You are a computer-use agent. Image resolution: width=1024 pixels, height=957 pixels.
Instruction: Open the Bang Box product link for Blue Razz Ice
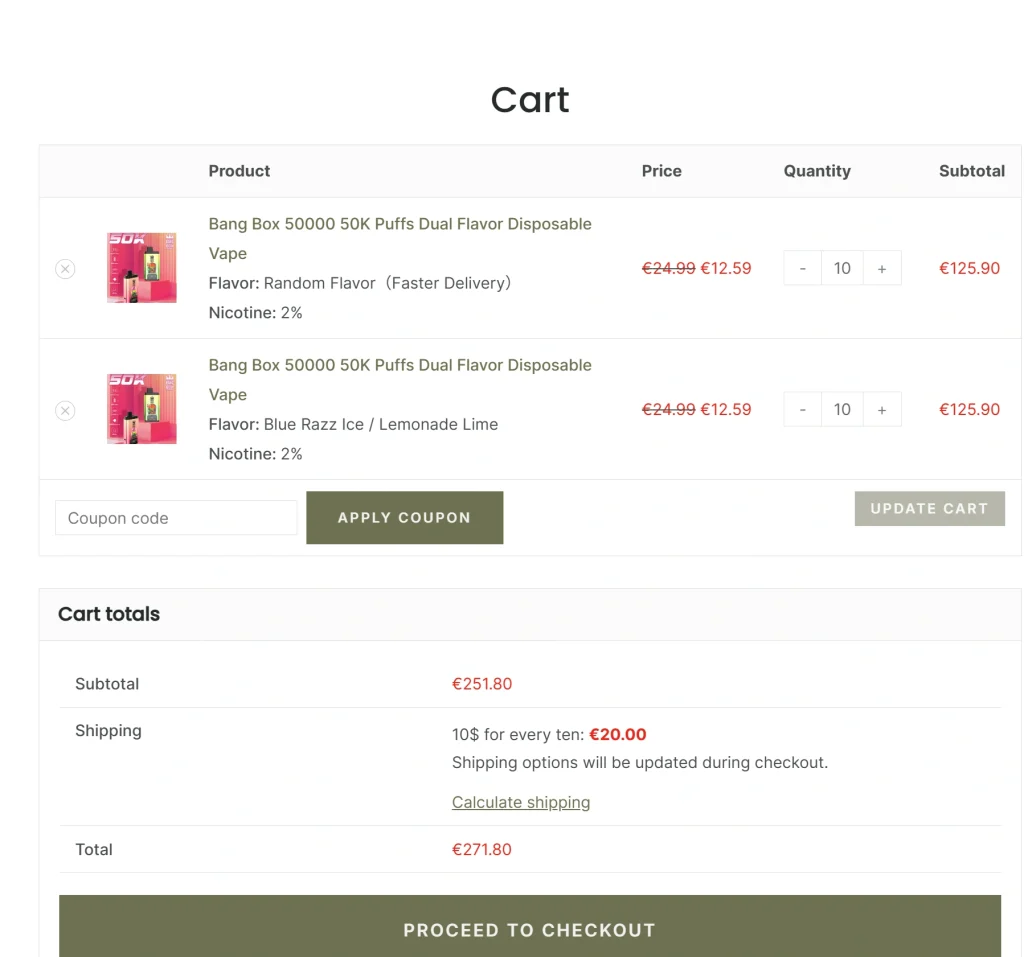(x=400, y=380)
